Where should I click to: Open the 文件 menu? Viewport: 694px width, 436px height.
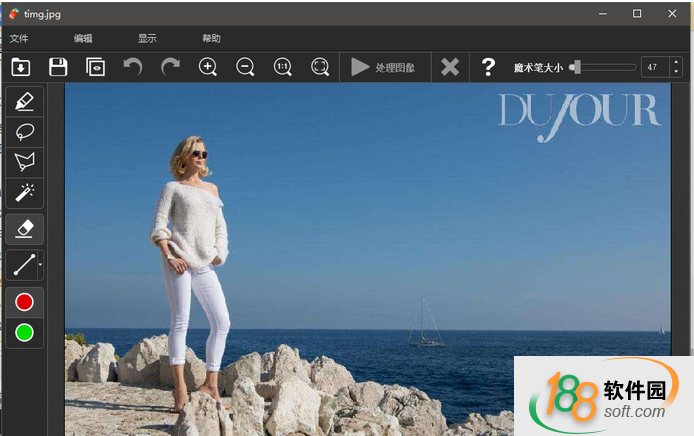pos(19,38)
